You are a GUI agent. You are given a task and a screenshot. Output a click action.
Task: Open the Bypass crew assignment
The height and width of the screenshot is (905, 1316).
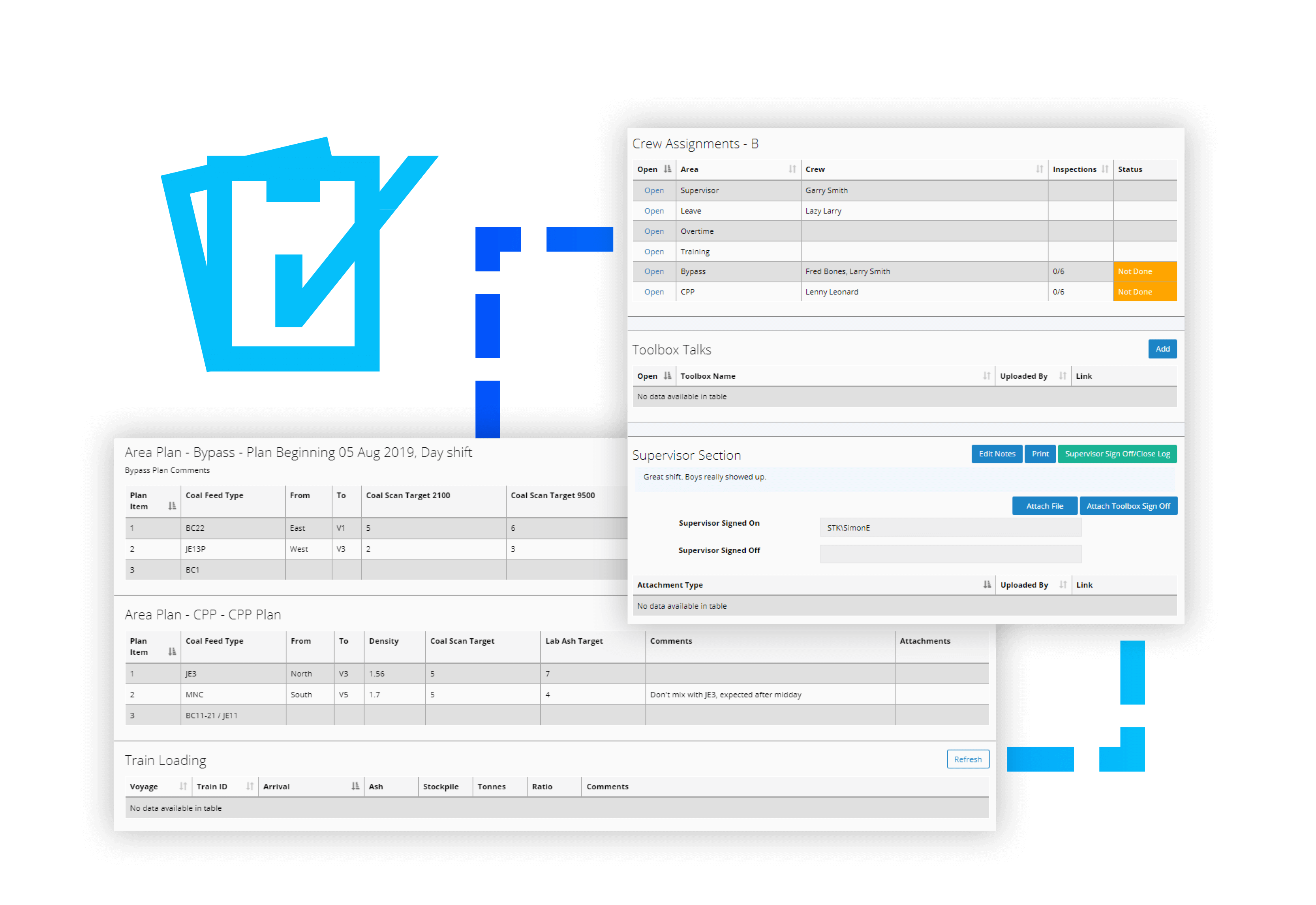654,272
